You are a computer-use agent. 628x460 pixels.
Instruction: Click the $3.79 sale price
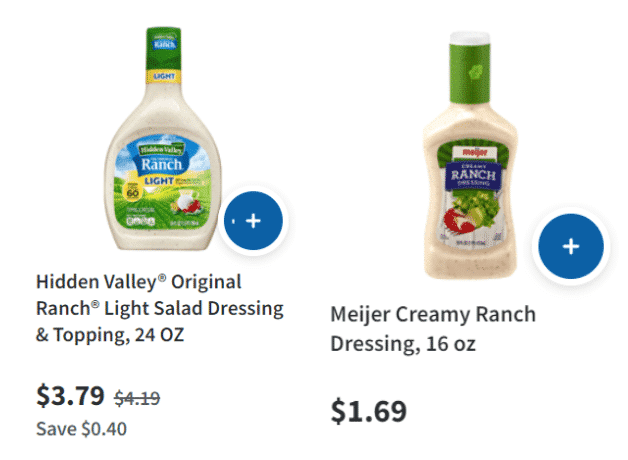[x=70, y=396]
